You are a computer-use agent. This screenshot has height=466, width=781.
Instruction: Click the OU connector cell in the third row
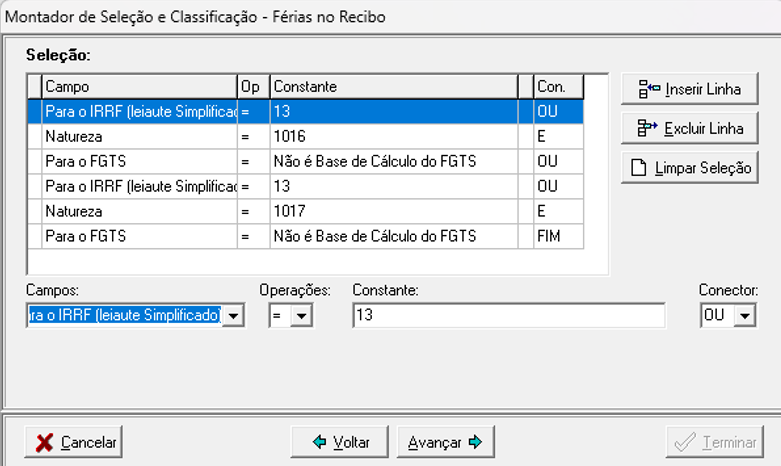click(558, 161)
